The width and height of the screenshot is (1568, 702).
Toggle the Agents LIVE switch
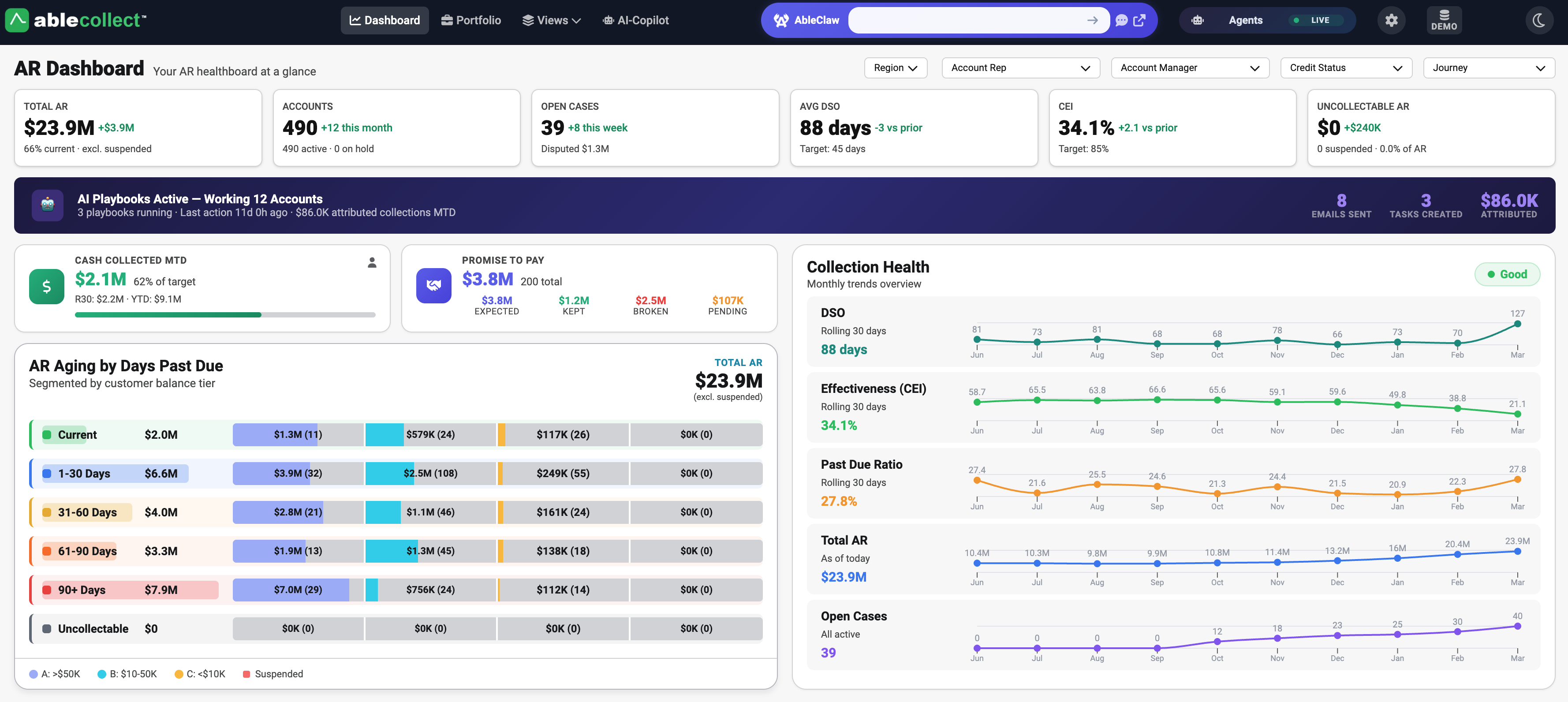coord(1315,20)
